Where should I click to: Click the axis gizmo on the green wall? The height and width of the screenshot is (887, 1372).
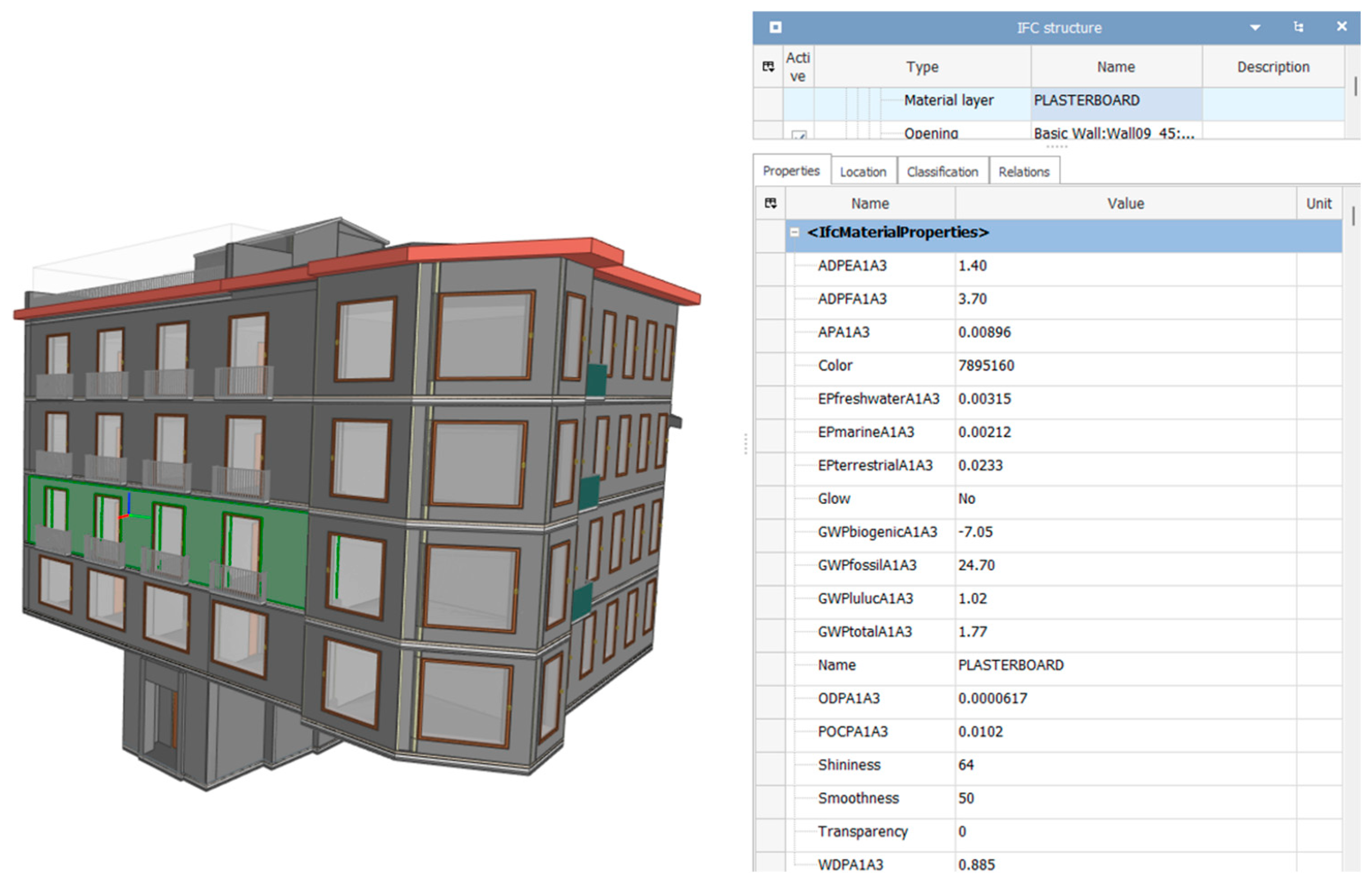coord(128,514)
